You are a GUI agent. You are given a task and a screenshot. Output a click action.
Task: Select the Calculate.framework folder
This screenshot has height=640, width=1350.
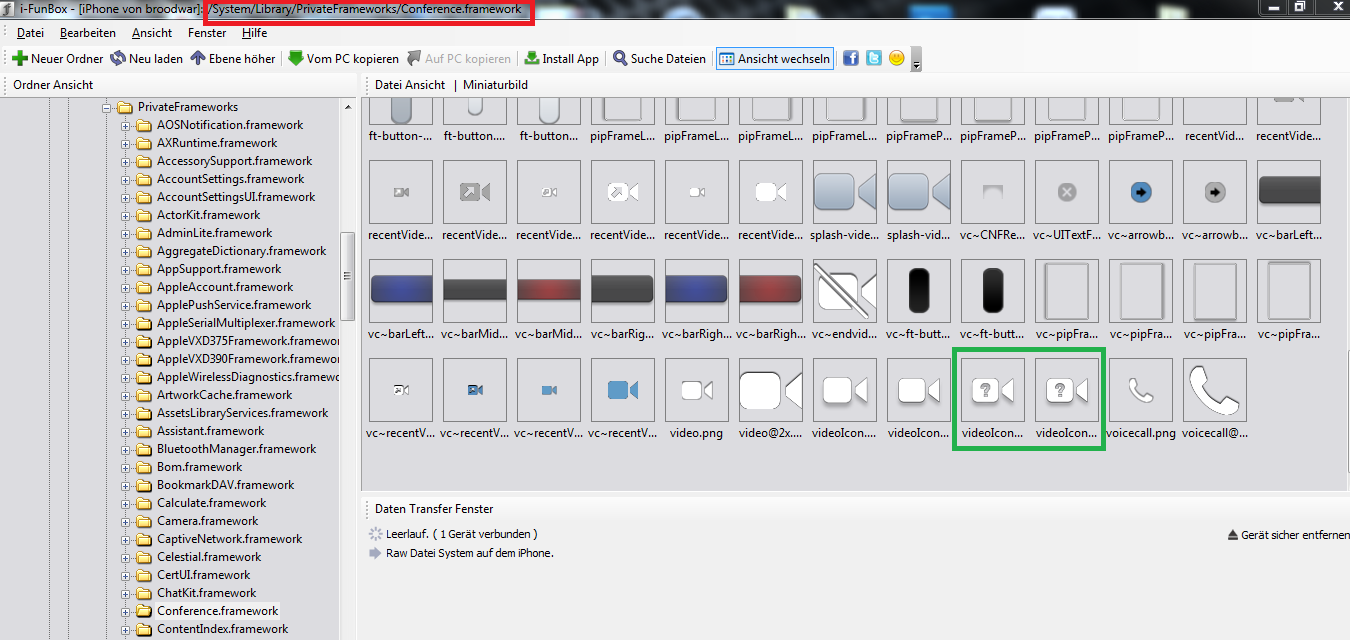coord(211,503)
